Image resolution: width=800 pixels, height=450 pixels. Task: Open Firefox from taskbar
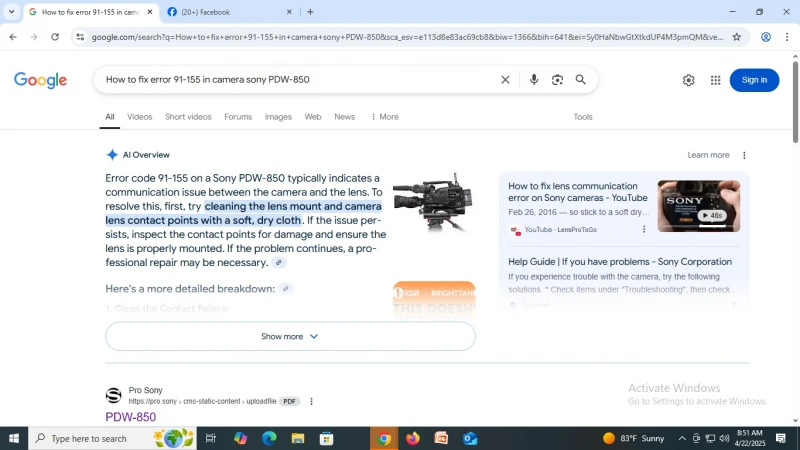(x=412, y=438)
